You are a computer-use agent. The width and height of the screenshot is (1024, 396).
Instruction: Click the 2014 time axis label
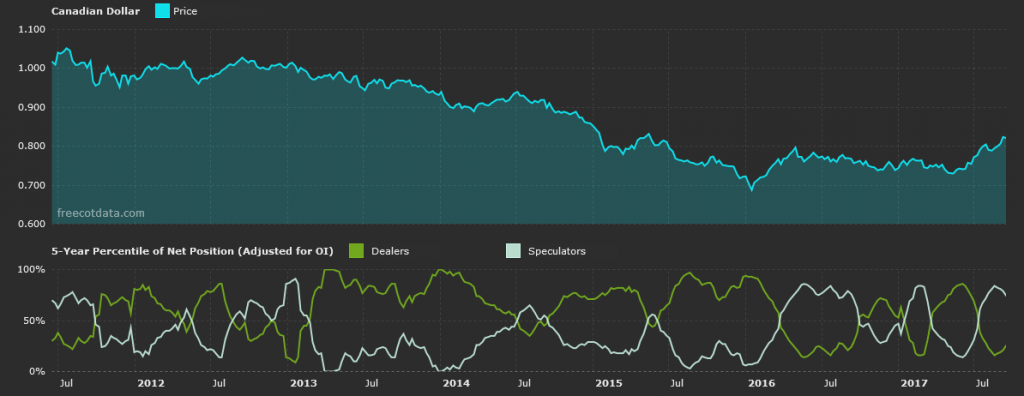click(456, 383)
